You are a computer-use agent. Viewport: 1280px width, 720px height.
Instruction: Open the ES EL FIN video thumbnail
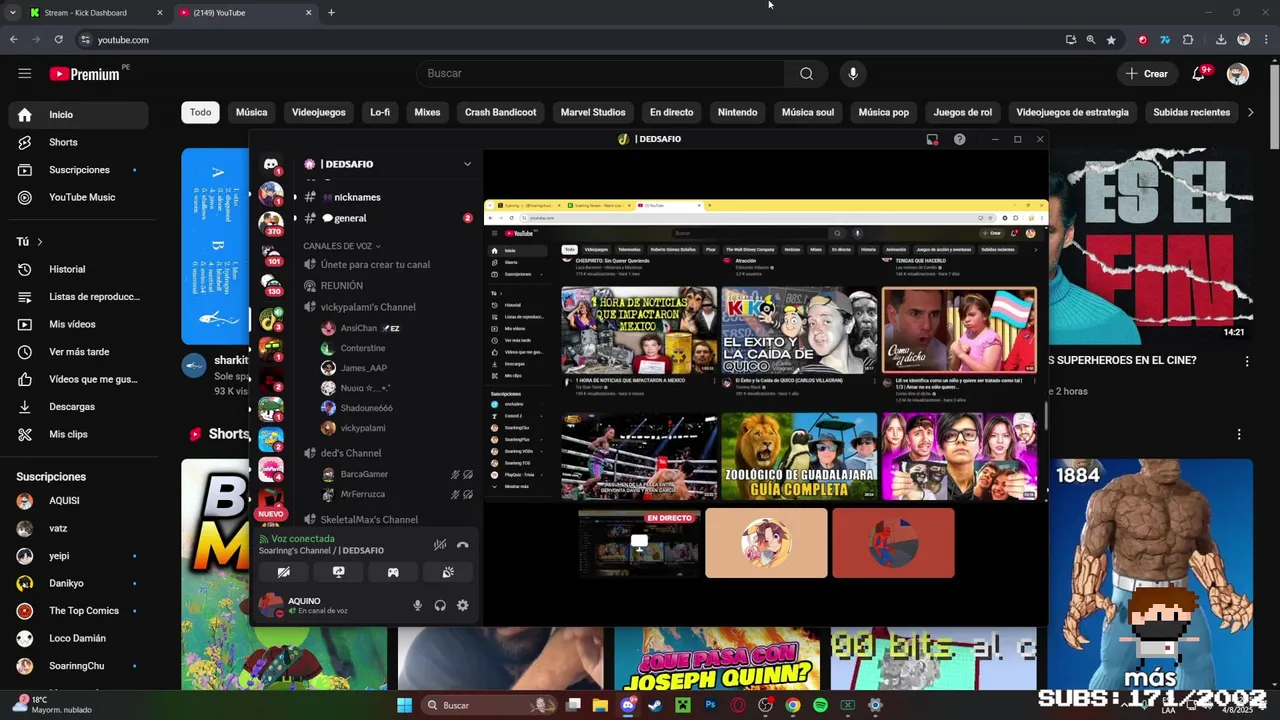1151,247
